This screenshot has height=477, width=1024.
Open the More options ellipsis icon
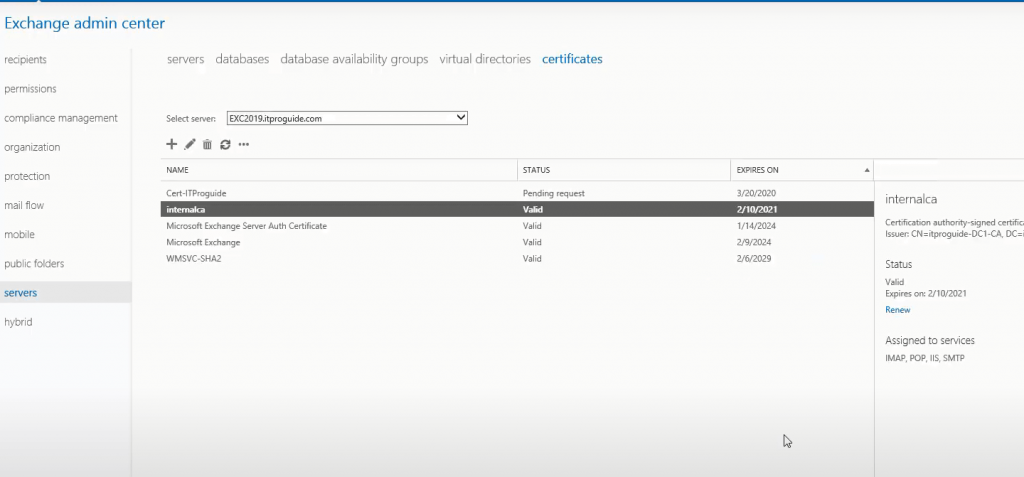[244, 144]
